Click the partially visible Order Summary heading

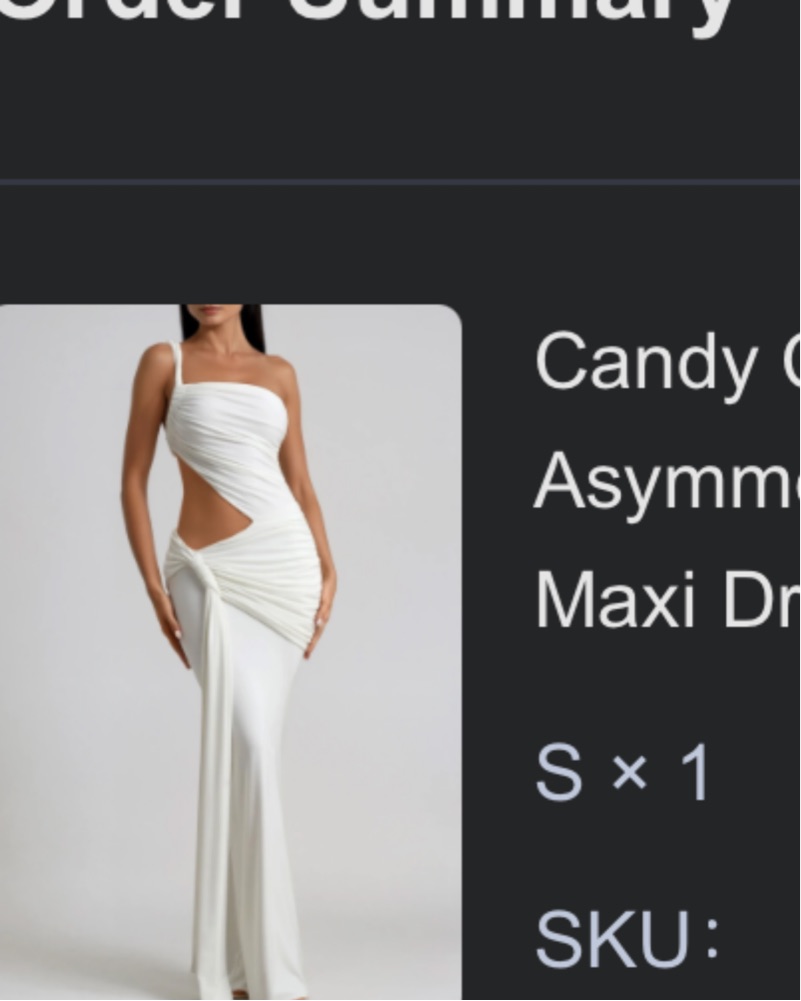[368, 16]
